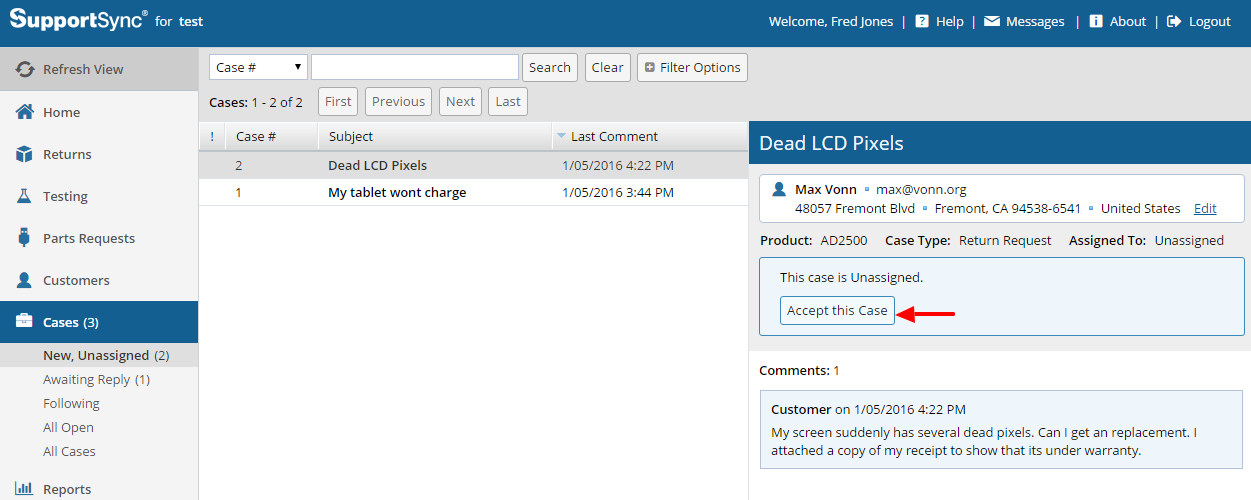Click the Messages envelope icon

(992, 21)
